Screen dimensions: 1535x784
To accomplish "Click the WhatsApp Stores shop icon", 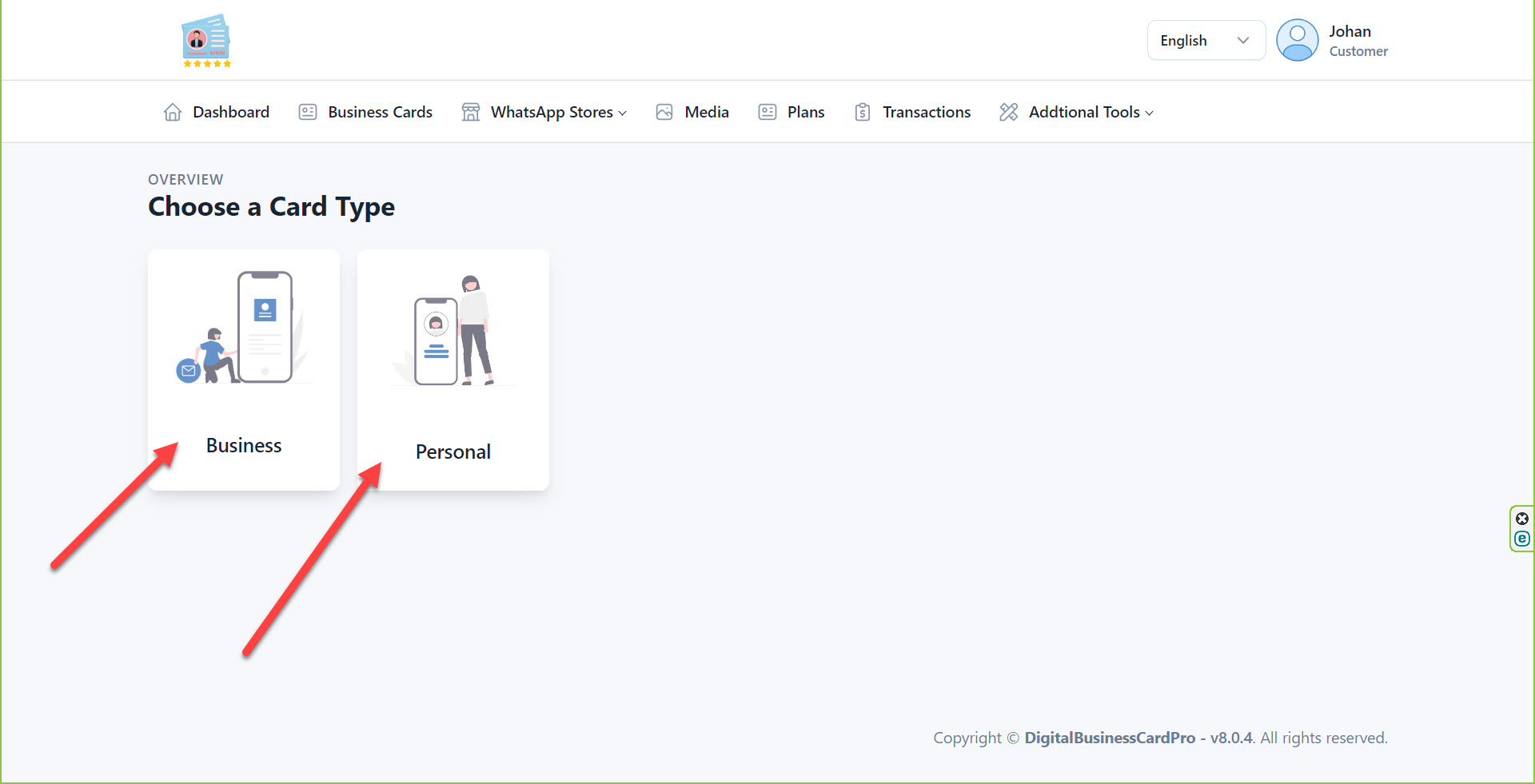I will (x=471, y=112).
